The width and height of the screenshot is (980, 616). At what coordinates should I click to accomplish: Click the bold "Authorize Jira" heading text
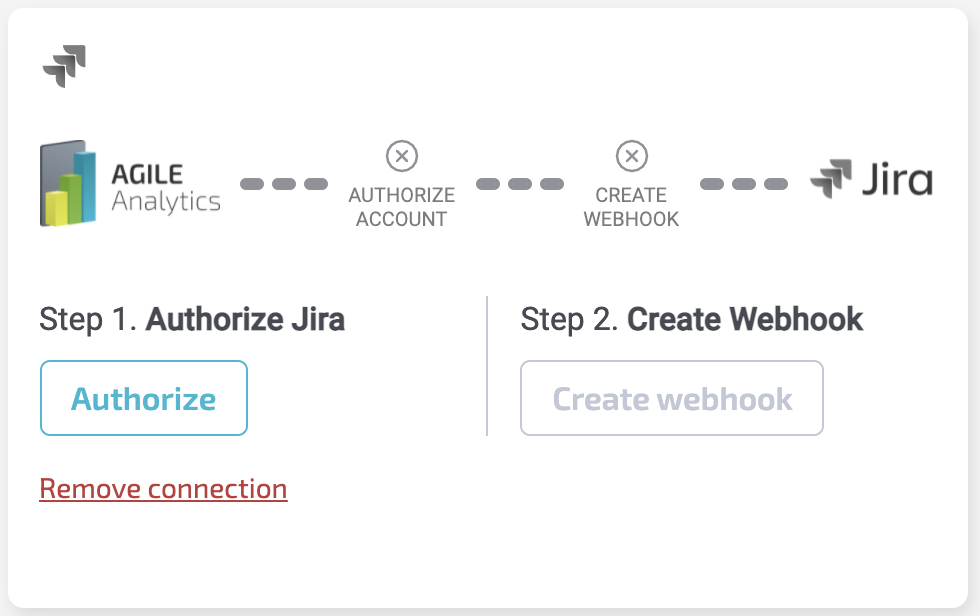245,320
